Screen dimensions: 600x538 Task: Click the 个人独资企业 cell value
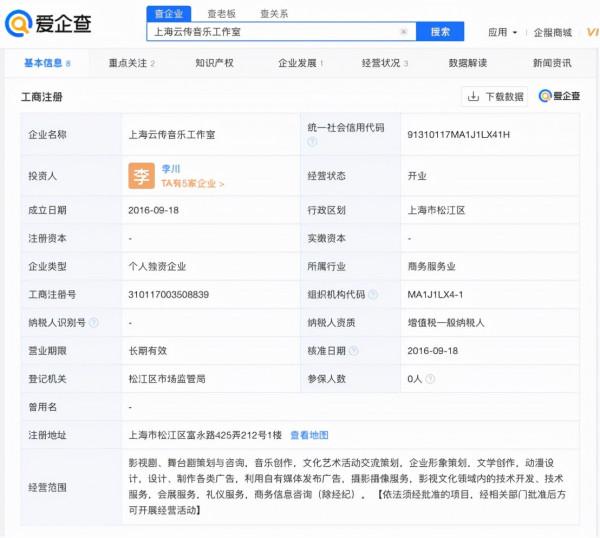pyautogui.click(x=157, y=266)
